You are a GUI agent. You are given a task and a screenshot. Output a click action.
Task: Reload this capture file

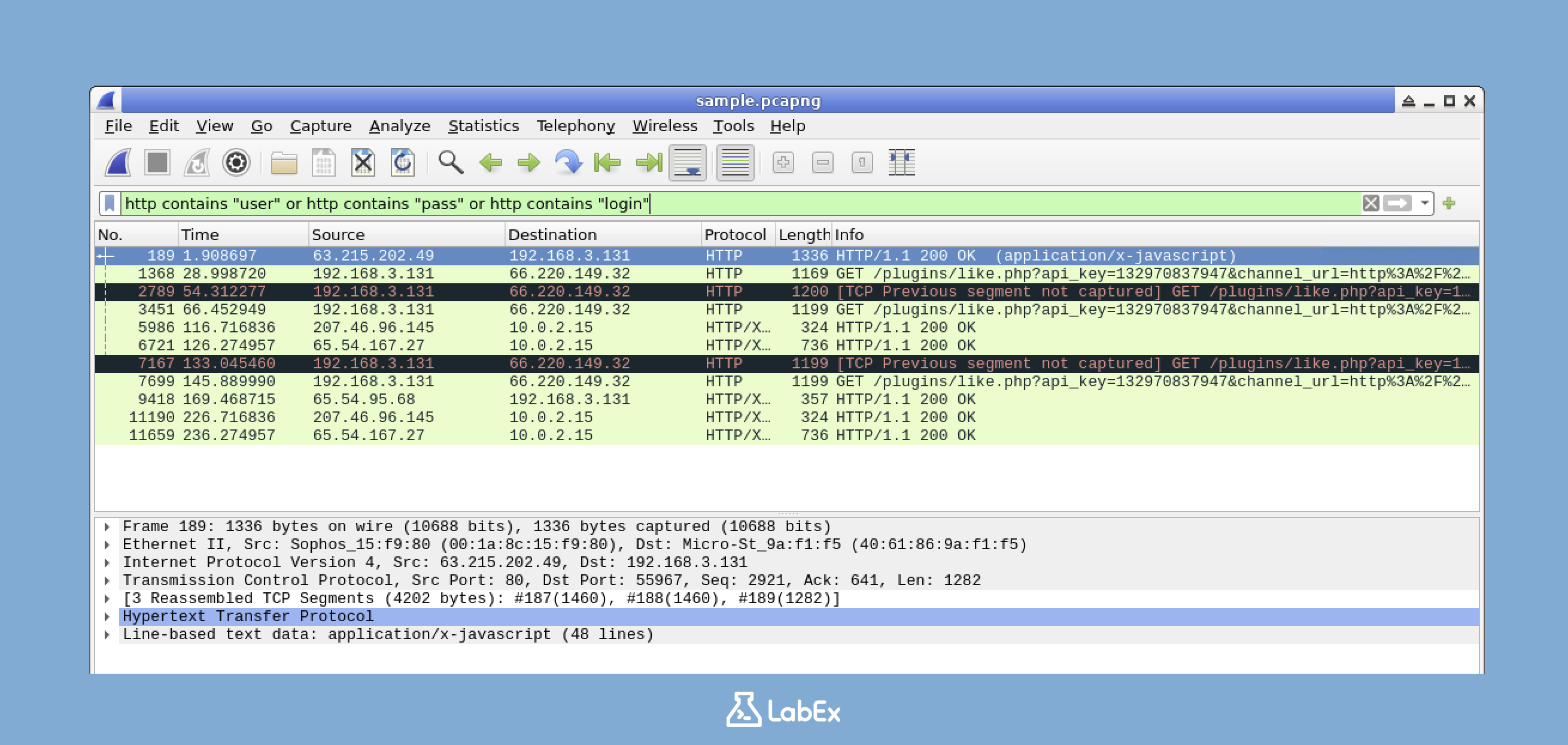[402, 163]
